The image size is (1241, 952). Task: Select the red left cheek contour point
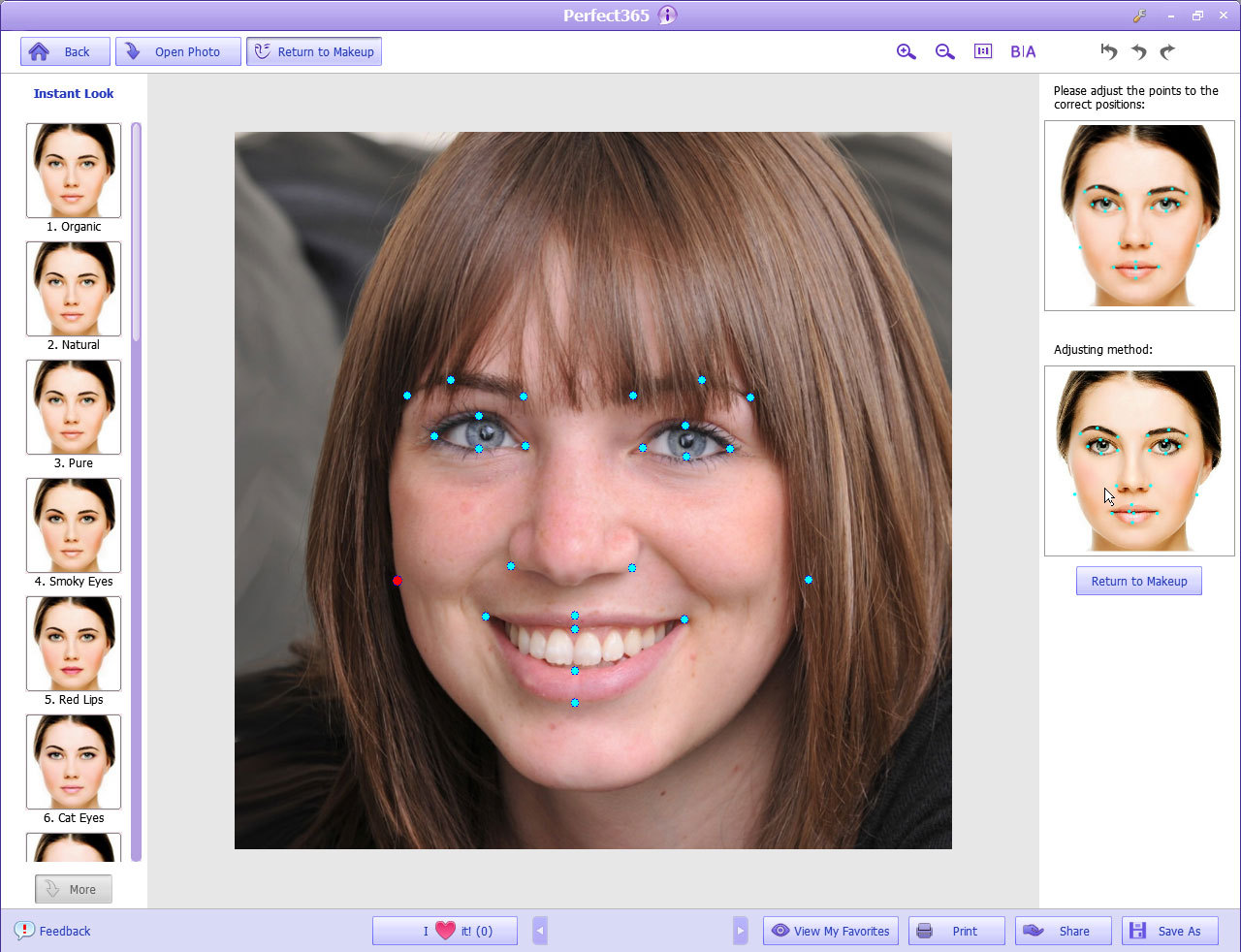coord(398,581)
